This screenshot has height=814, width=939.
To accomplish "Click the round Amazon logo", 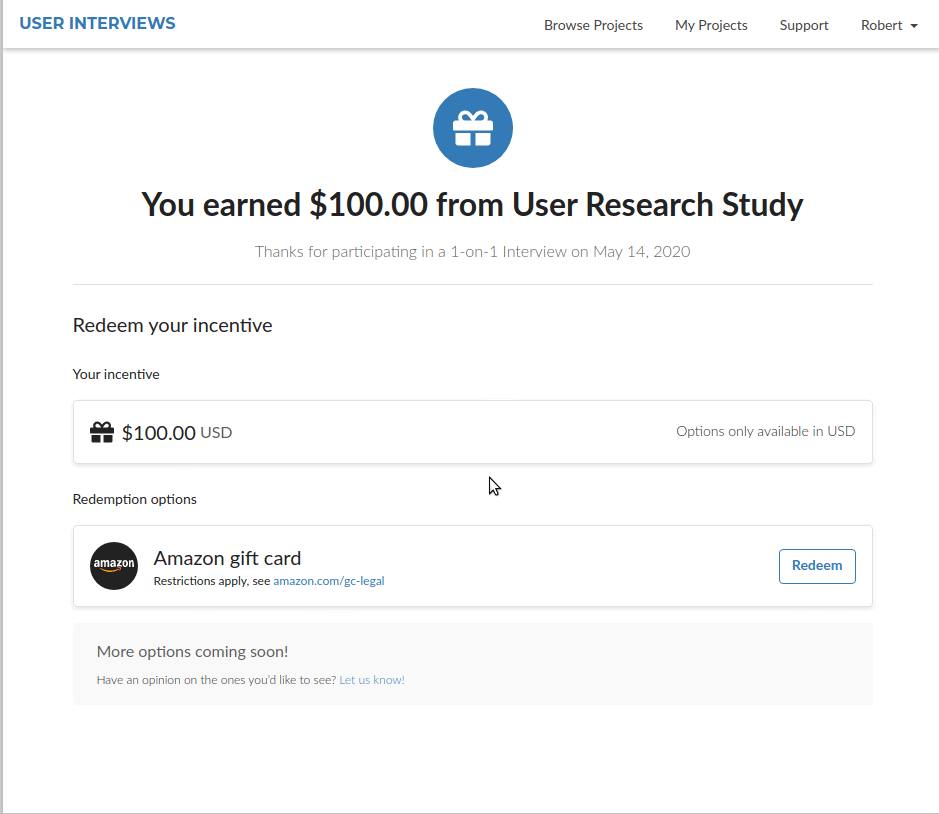I will (x=114, y=566).
